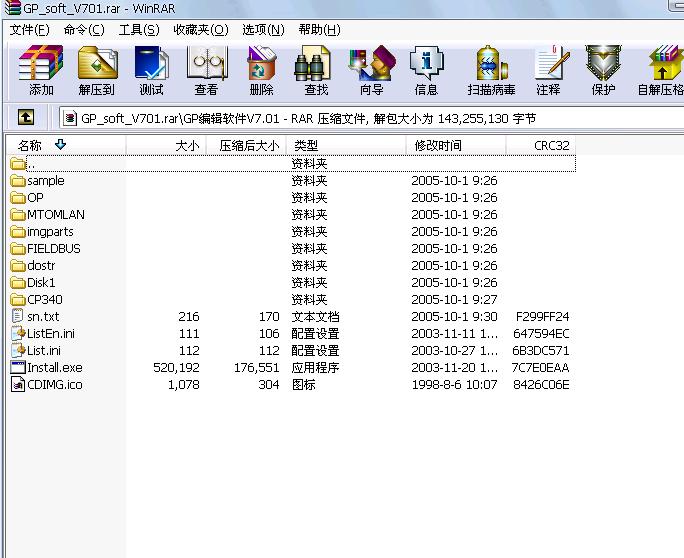The height and width of the screenshot is (558, 684).
Task: Sort by 大小 column header
Action: click(186, 146)
